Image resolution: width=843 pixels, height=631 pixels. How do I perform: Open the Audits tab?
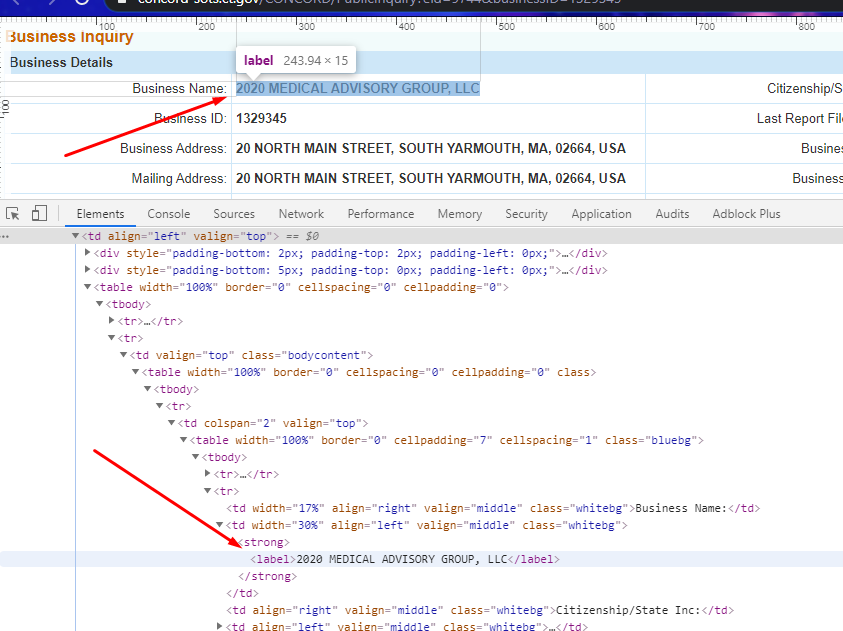tap(672, 214)
